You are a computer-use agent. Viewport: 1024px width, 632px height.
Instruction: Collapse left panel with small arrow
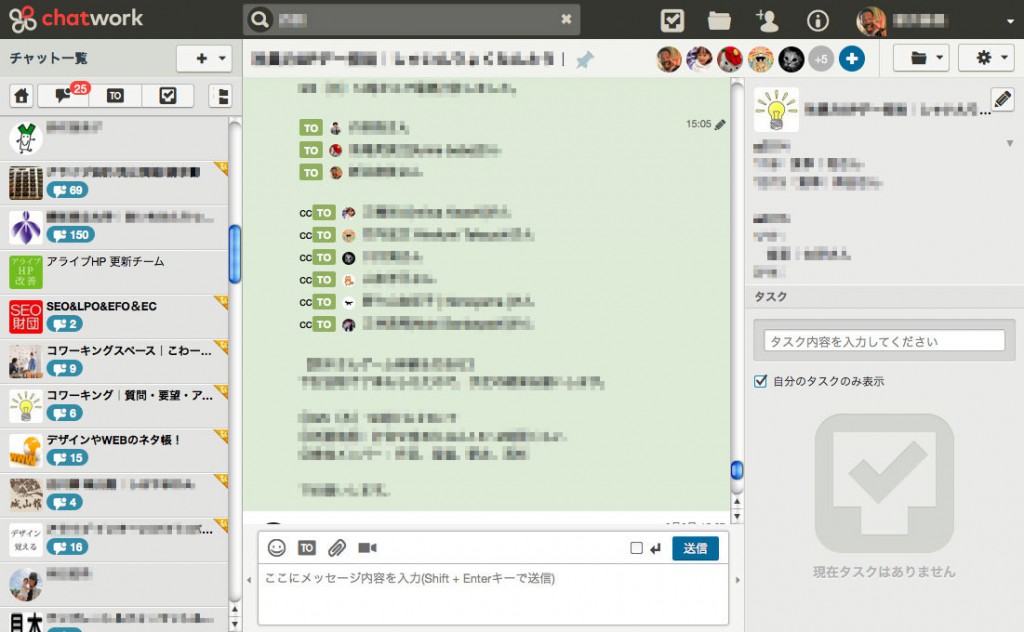pyautogui.click(x=249, y=579)
